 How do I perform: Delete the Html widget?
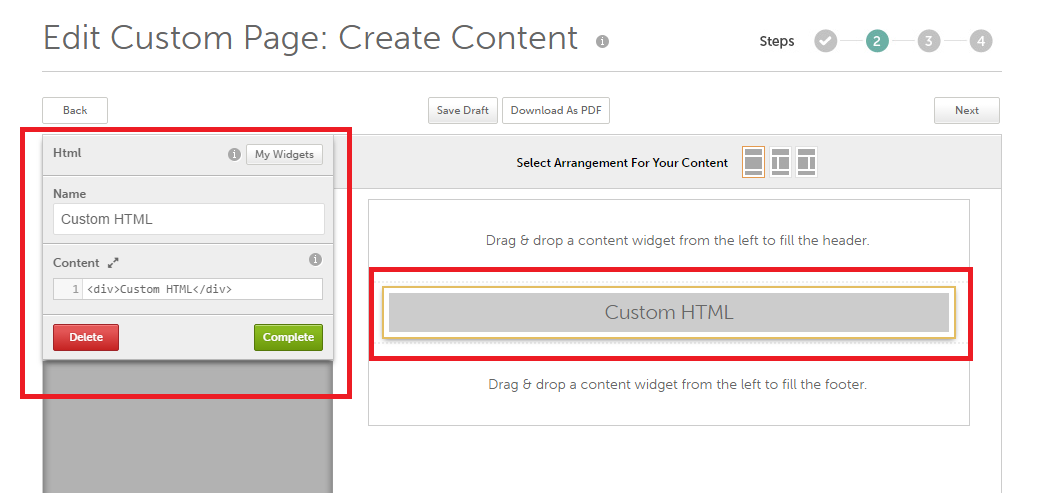click(86, 338)
